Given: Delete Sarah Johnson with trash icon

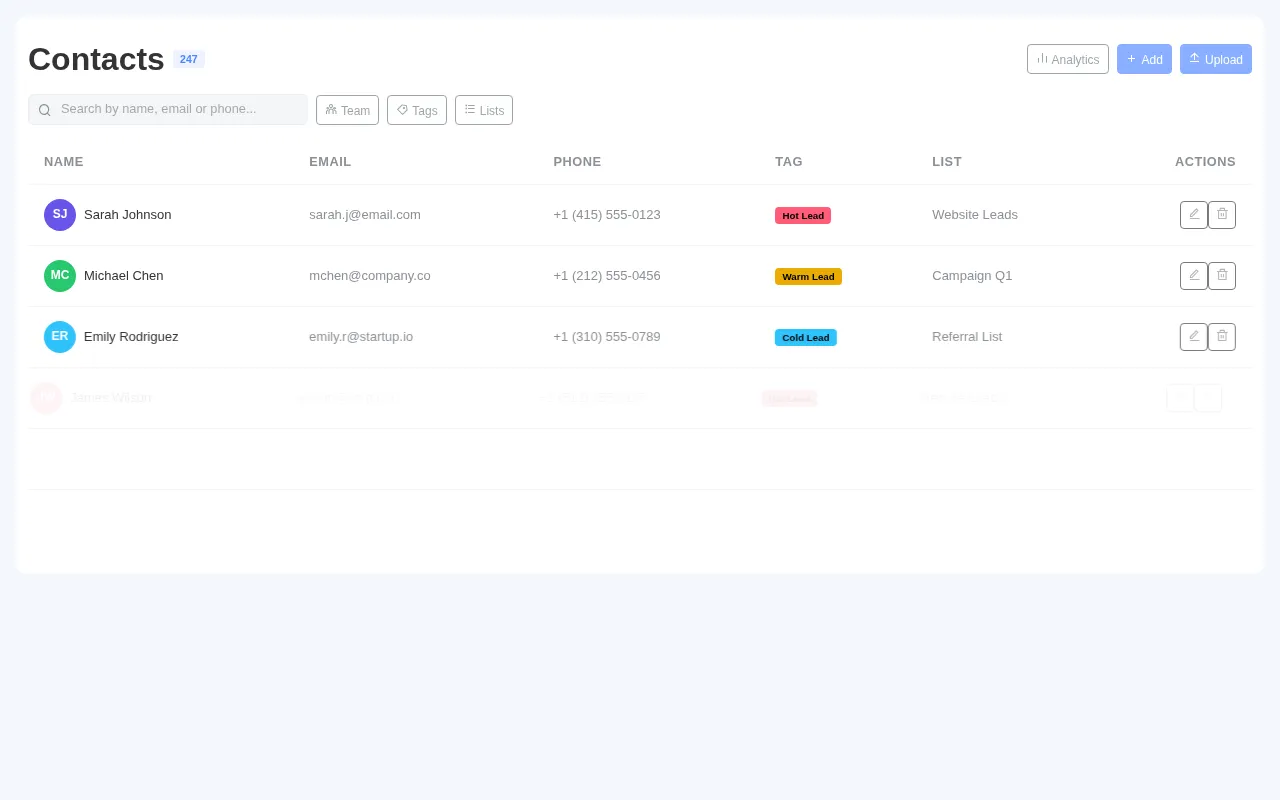Looking at the screenshot, I should click(x=1221, y=214).
